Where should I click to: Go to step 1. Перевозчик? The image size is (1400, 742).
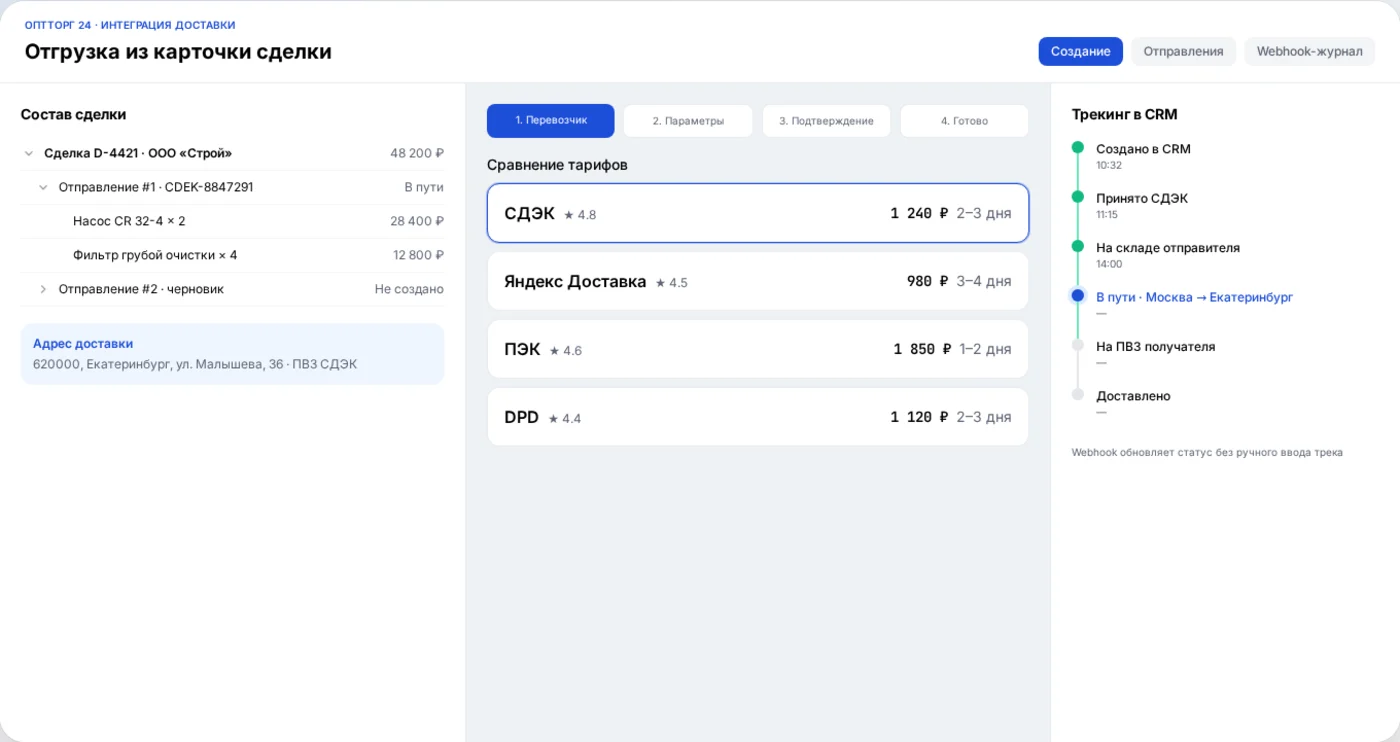pos(551,121)
